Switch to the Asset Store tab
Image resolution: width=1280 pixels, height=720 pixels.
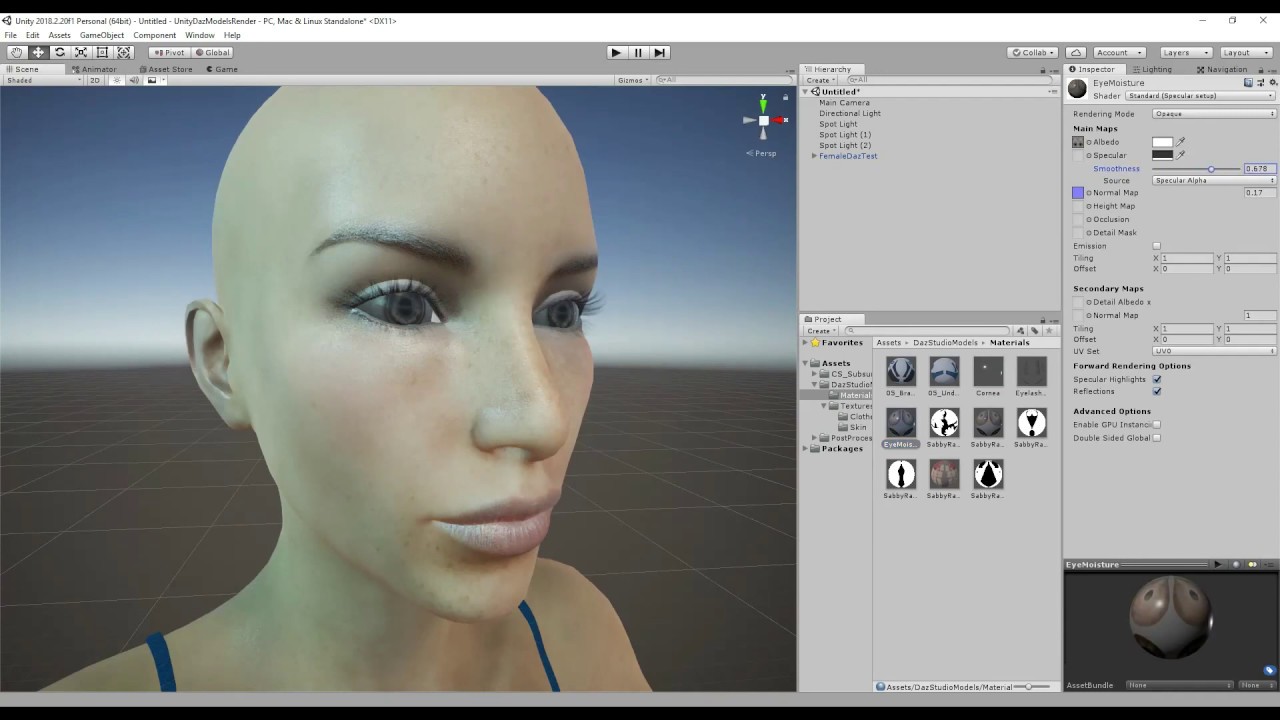(x=166, y=69)
